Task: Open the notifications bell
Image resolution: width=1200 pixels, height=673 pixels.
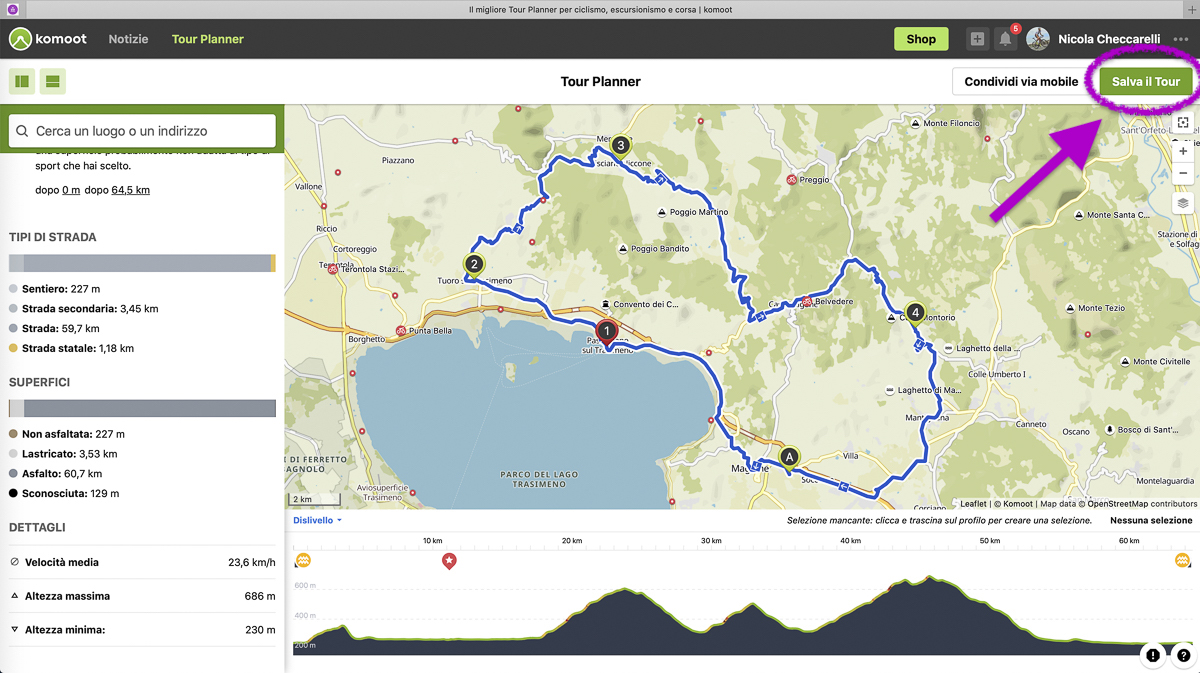Action: (1006, 39)
